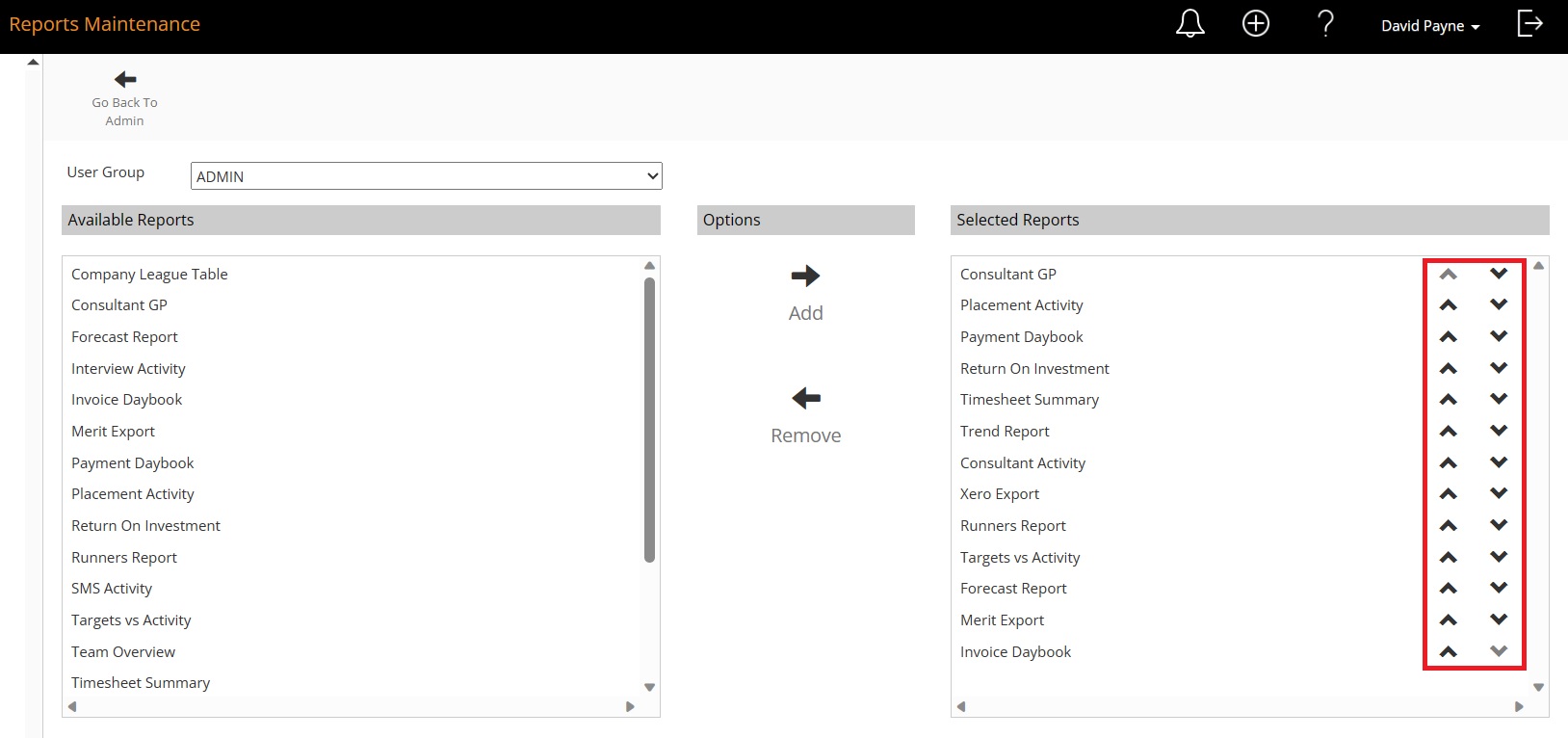
Task: Select Interview Activity in Available Reports
Action: click(x=128, y=369)
